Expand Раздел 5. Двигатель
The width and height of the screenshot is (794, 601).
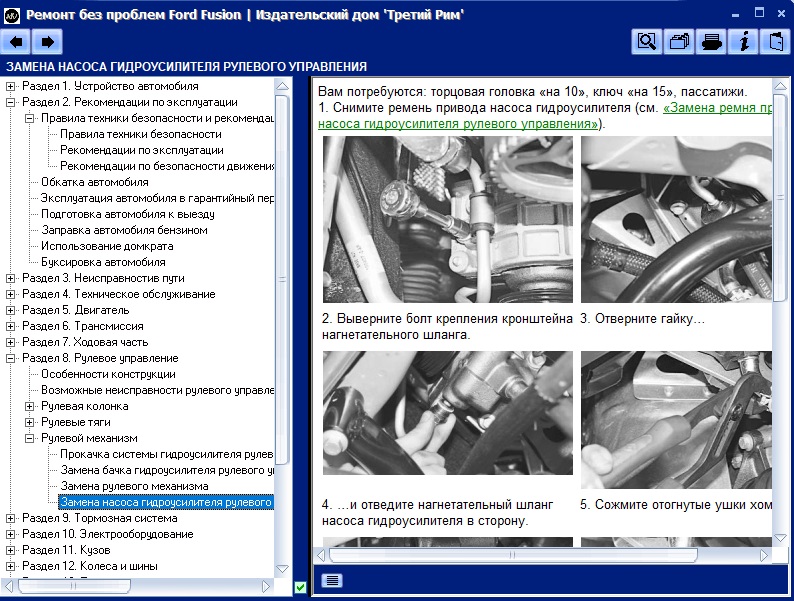click(10, 310)
